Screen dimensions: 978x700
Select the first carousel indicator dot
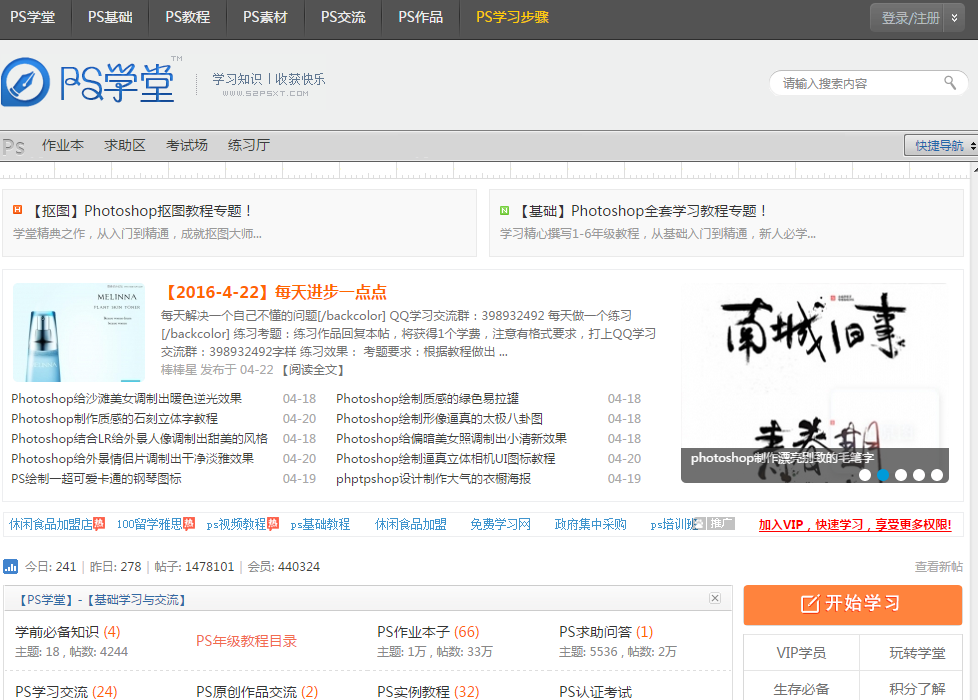point(865,475)
